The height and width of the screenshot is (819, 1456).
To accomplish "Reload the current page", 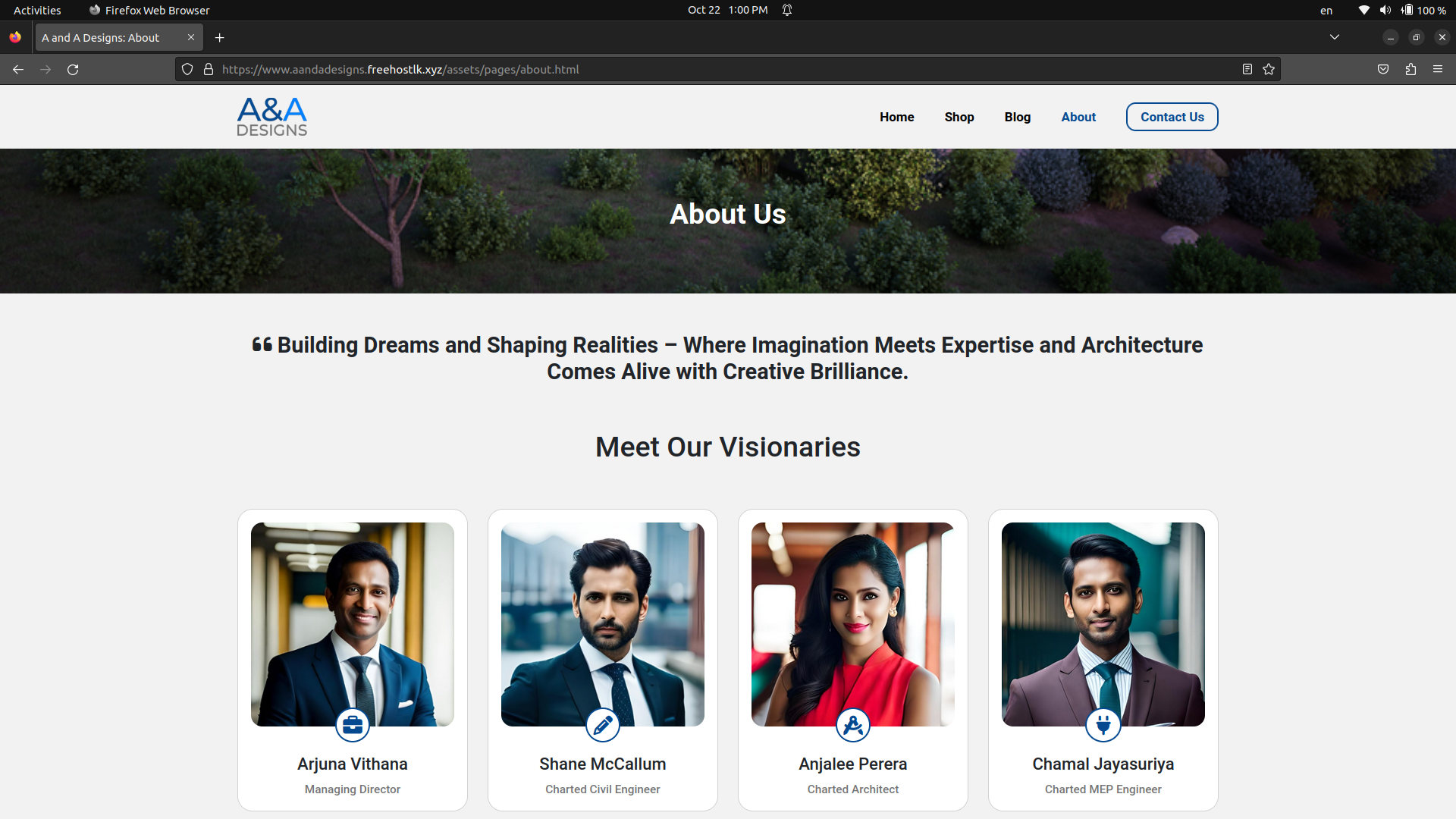I will 73,69.
